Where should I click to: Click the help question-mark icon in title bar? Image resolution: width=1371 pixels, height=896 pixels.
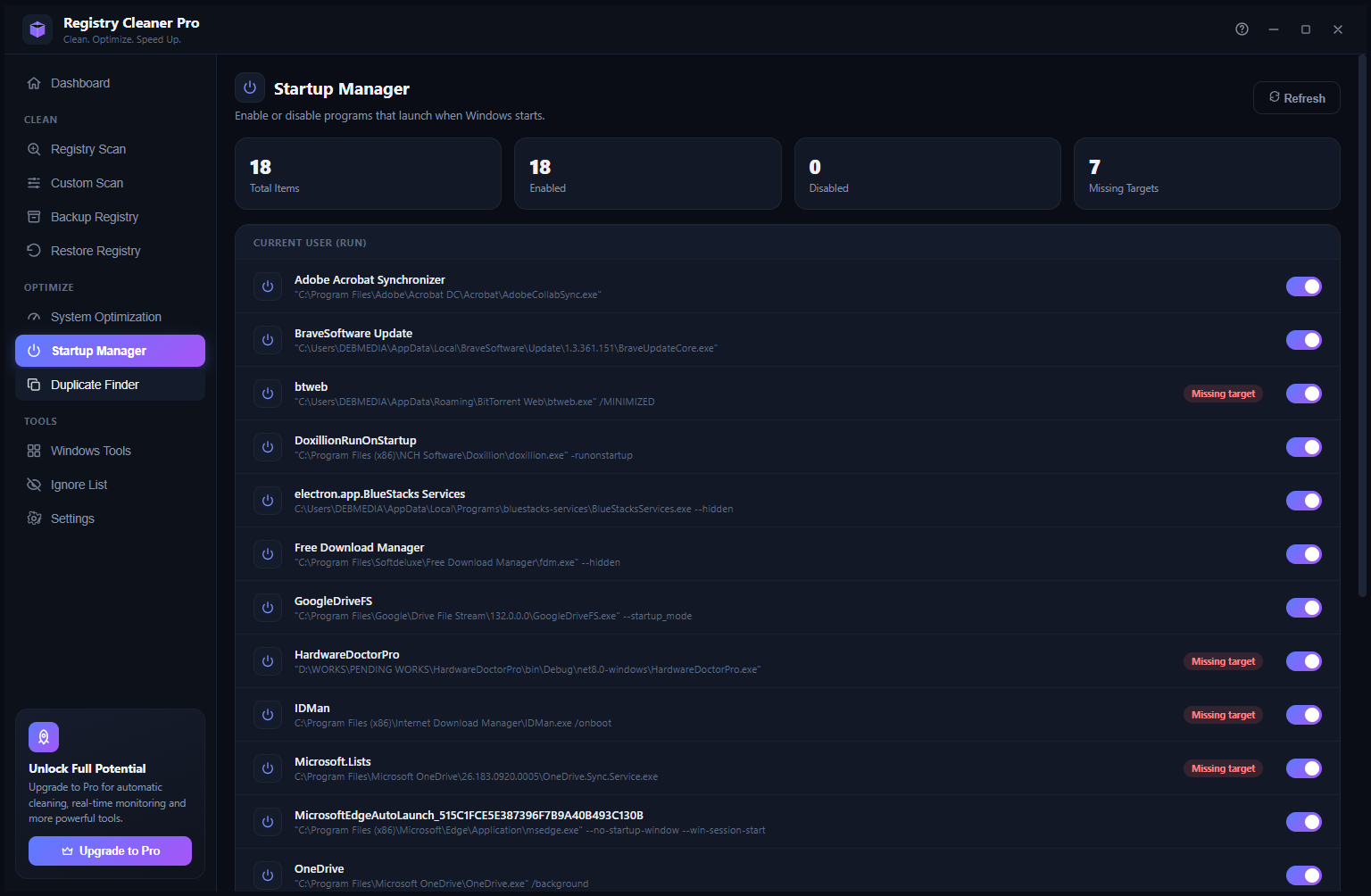click(1242, 29)
